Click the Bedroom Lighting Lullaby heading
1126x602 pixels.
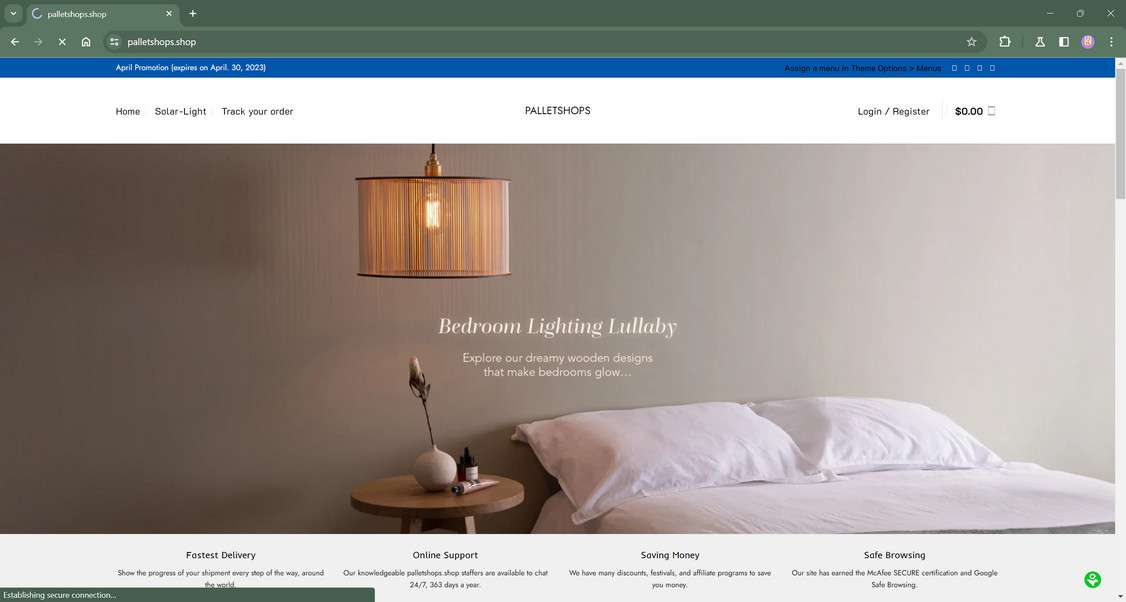pyautogui.click(x=557, y=327)
